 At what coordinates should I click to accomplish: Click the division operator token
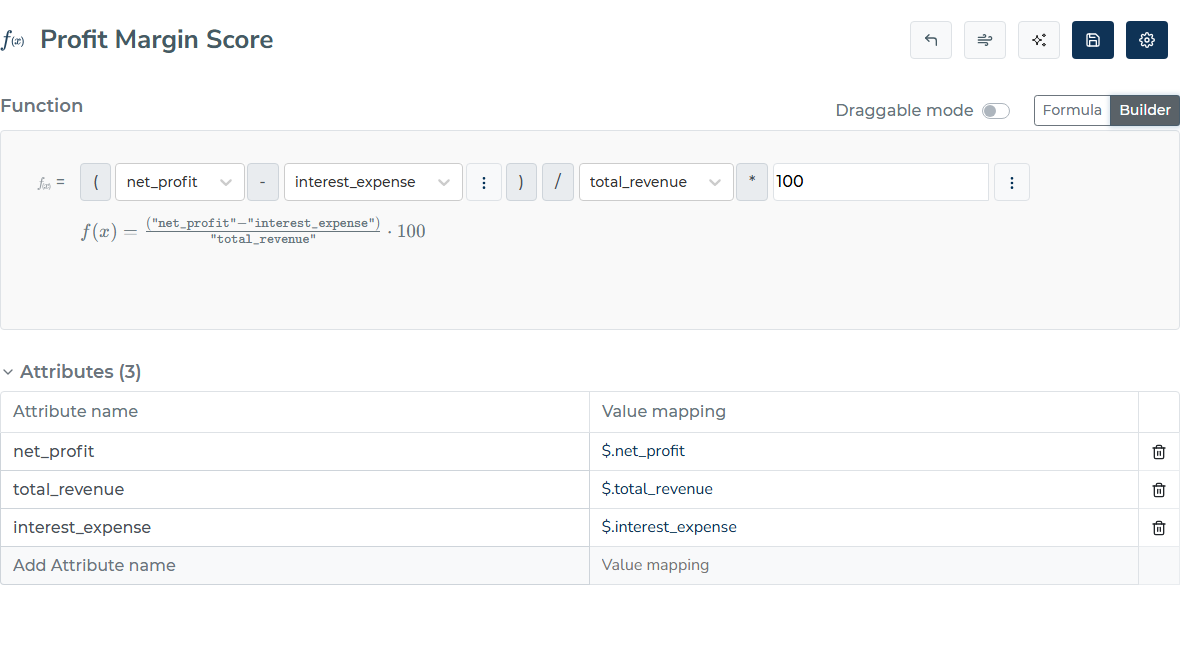[x=558, y=182]
